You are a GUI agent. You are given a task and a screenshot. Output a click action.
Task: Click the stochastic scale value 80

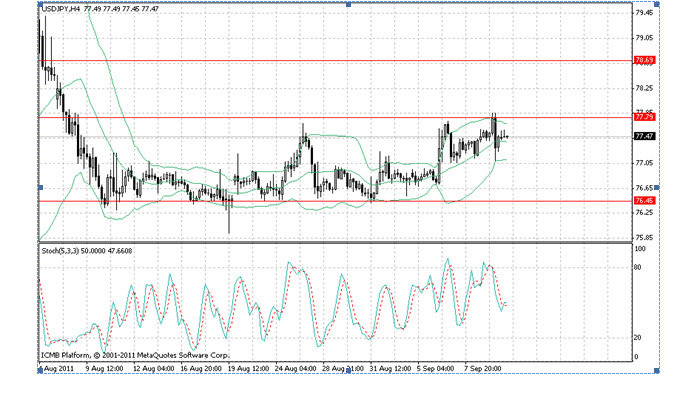click(x=637, y=267)
